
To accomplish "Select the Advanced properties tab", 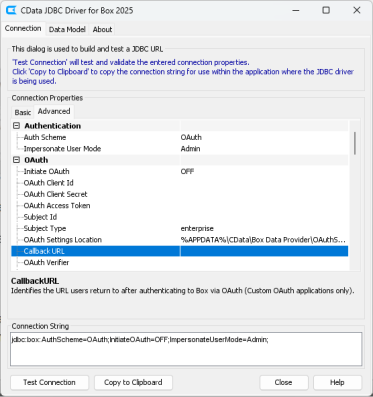I will click(54, 111).
